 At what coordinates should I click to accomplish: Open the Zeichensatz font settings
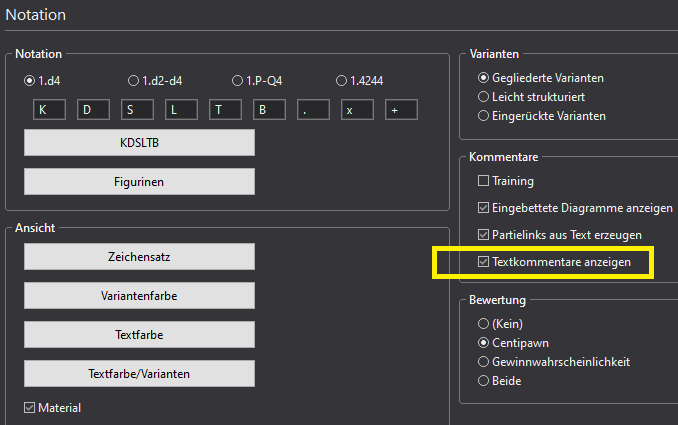(139, 256)
